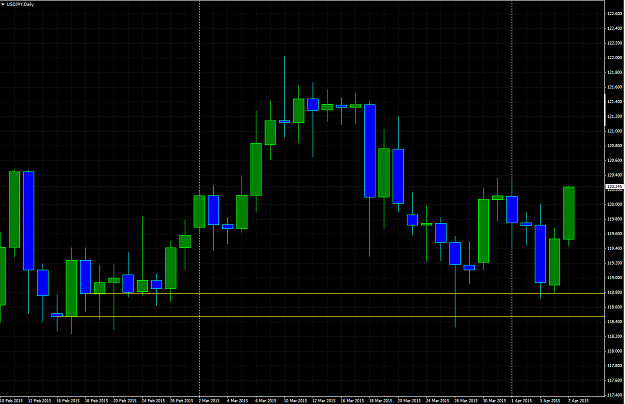Click the large blue candle on 18 Mar 2015

370,151
